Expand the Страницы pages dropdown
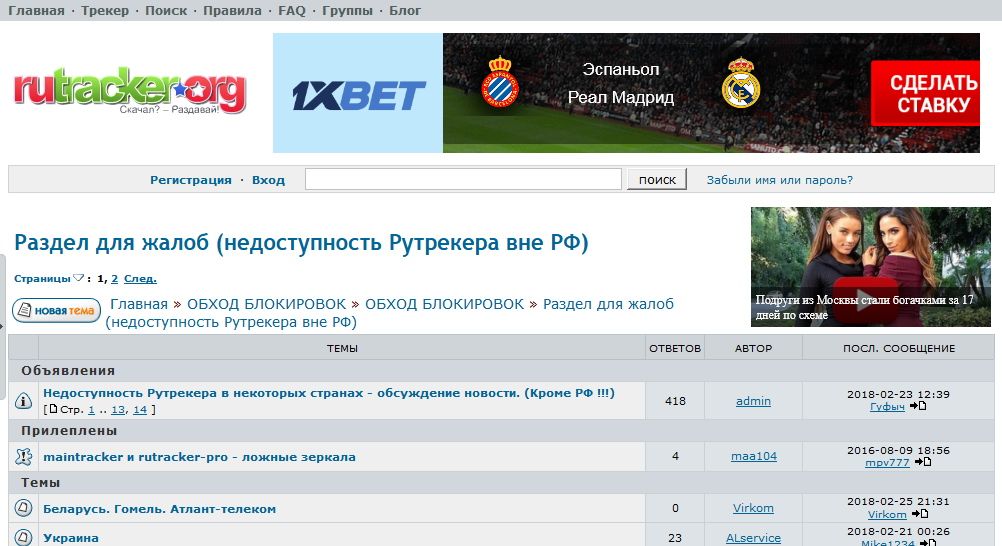Image resolution: width=1002 pixels, height=546 pixels. [x=78, y=278]
